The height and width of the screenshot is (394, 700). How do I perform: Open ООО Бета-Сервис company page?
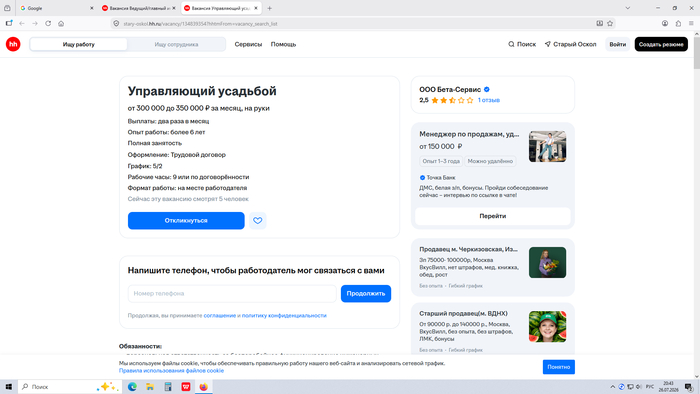pos(450,89)
